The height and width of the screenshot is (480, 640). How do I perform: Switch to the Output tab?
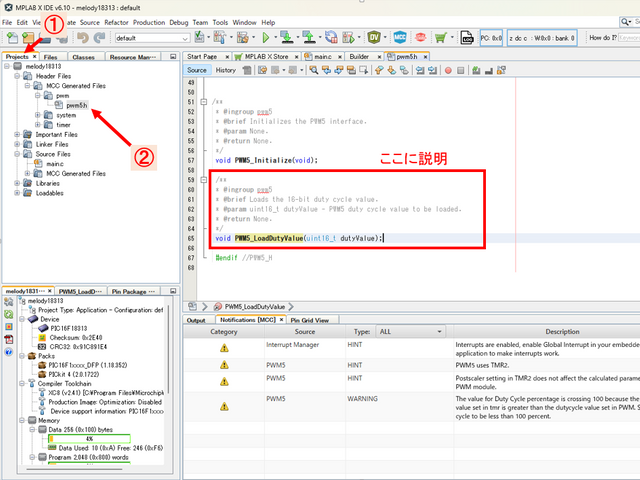click(x=196, y=320)
